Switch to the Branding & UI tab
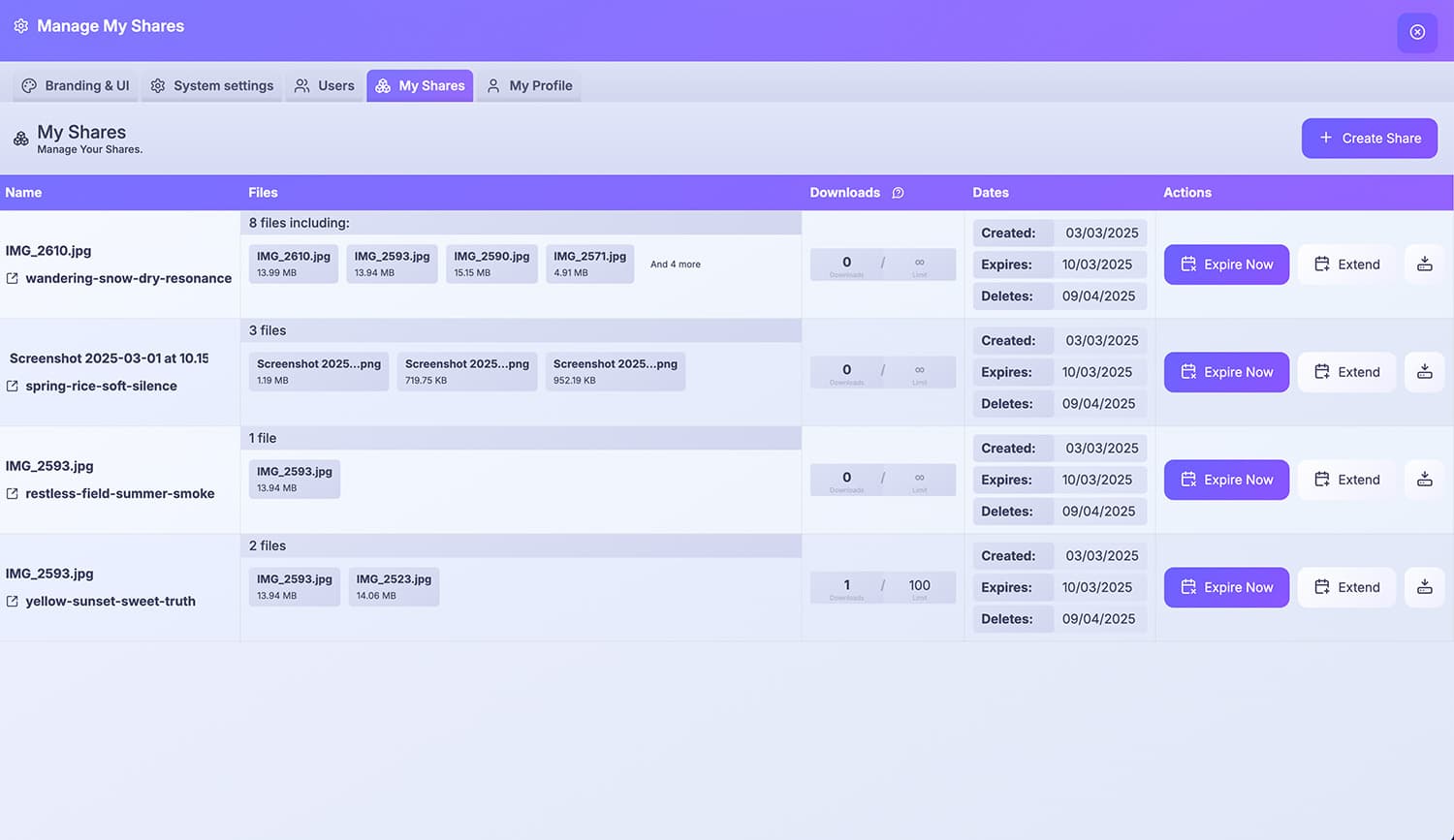Viewport: 1454px width, 840px height. click(75, 85)
